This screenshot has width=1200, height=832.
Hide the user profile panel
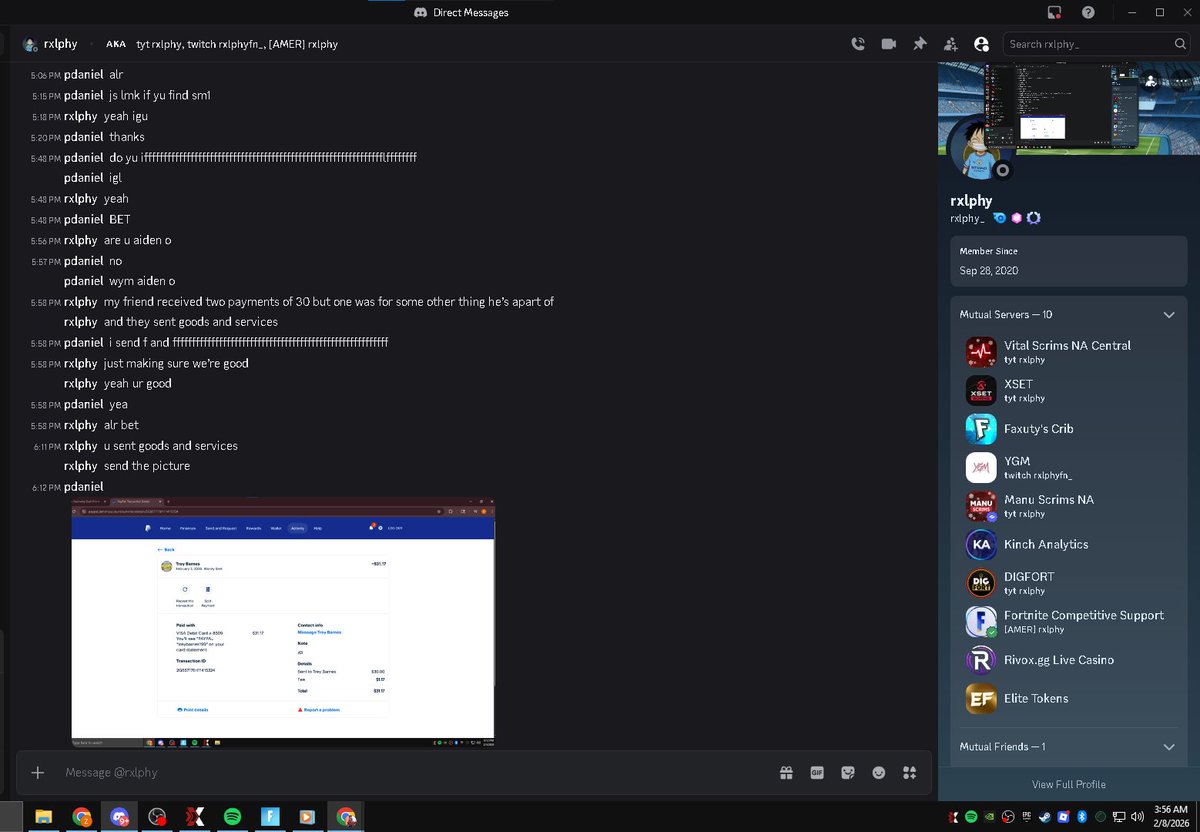coord(981,44)
